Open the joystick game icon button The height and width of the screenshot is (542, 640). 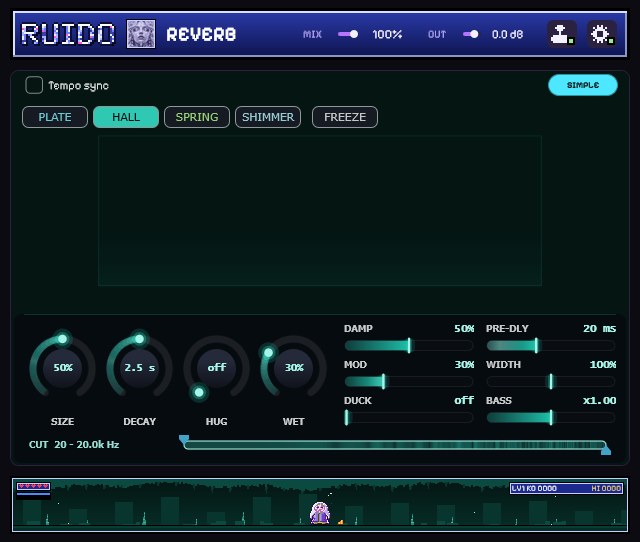pos(562,34)
